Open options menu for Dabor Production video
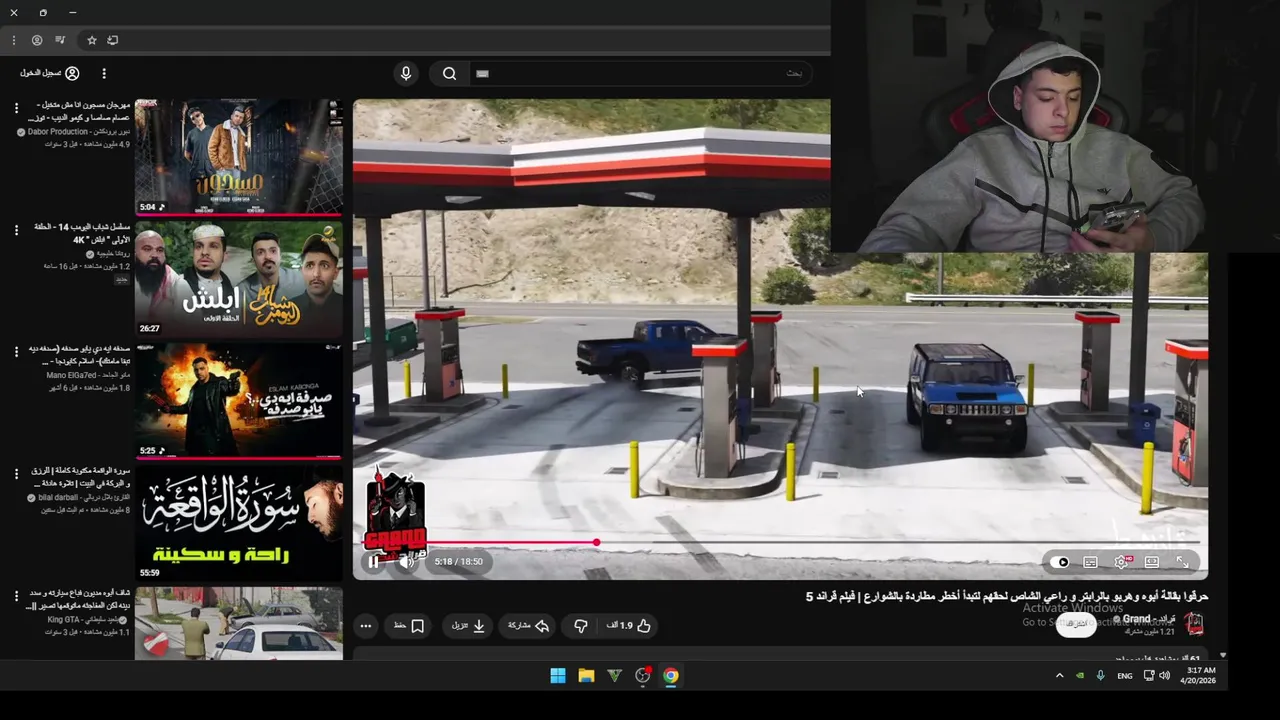1280x720 pixels. click(16, 107)
